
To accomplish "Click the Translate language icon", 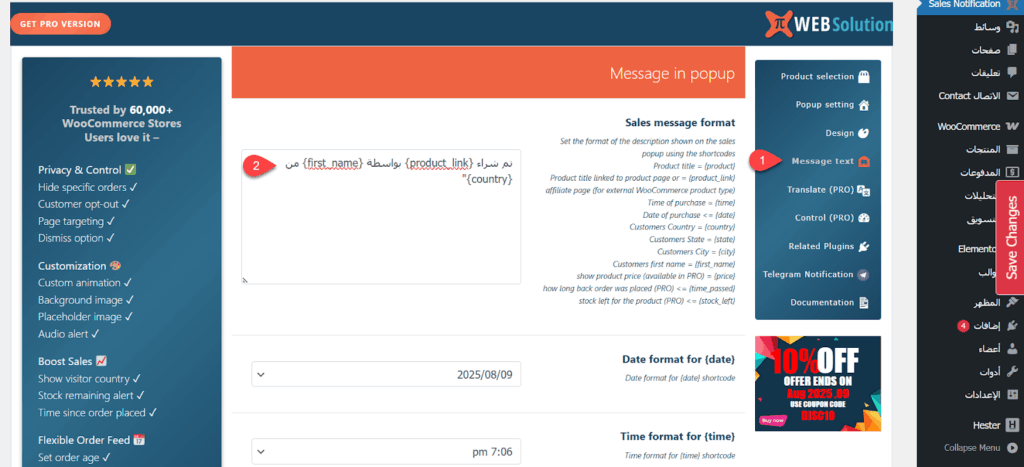I will click(864, 190).
